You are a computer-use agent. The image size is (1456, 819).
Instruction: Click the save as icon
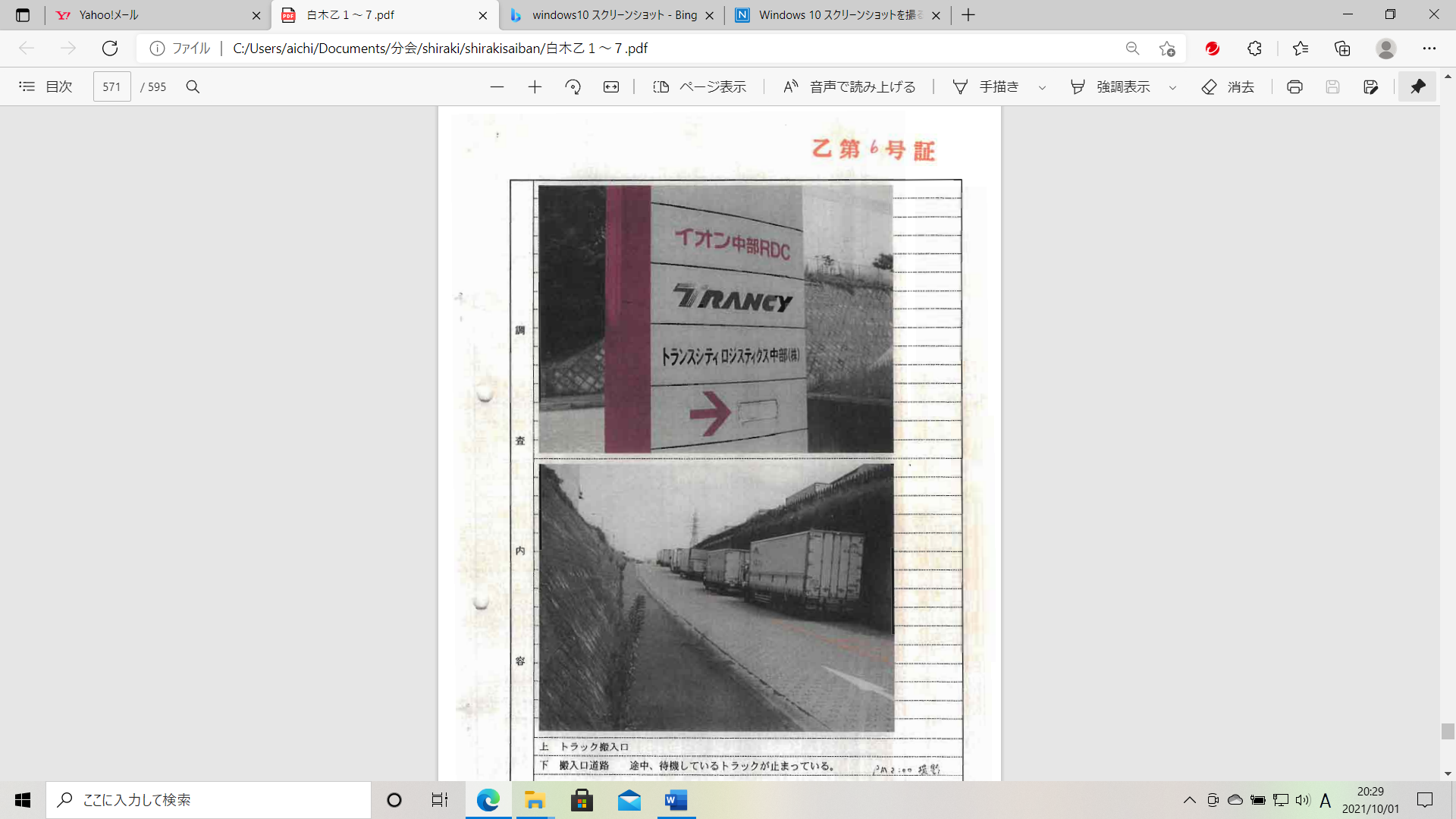tap(1370, 87)
